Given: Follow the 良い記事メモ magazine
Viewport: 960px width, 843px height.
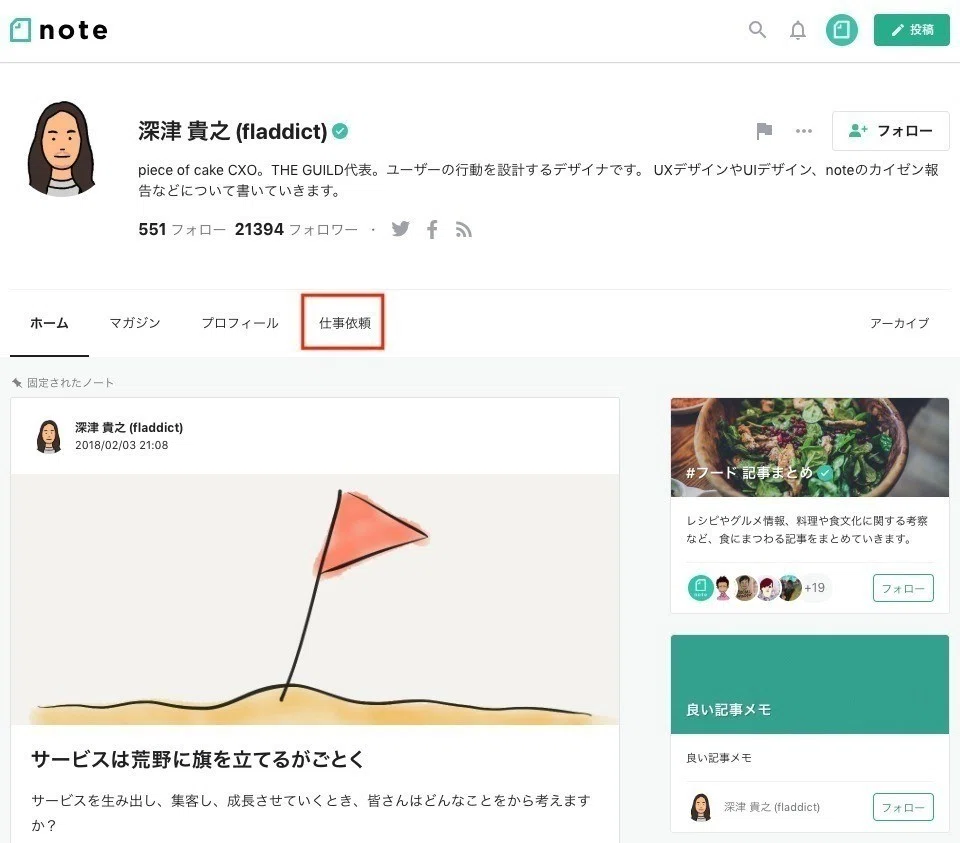Looking at the screenshot, I should point(903,807).
